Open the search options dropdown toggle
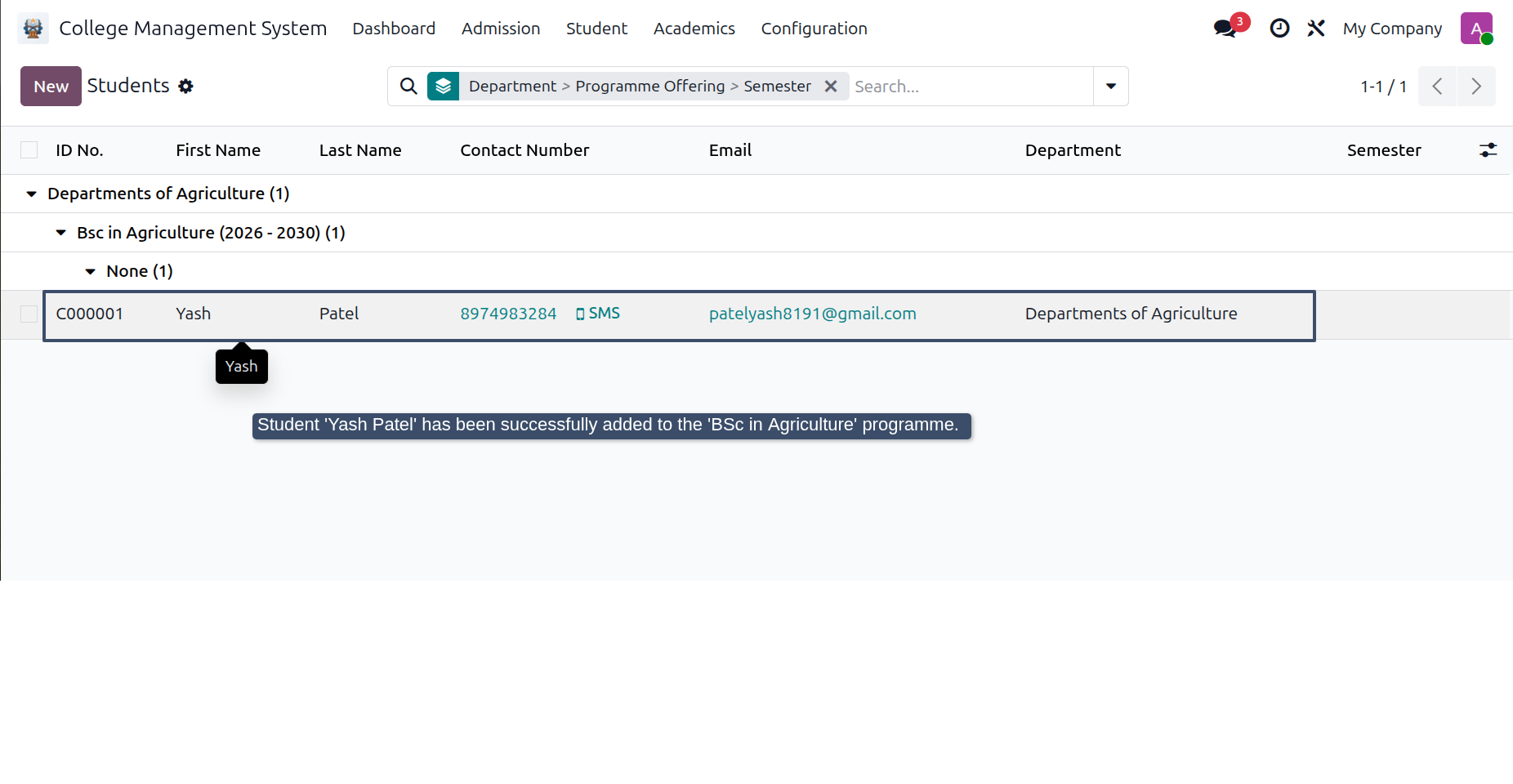 coord(1111,86)
